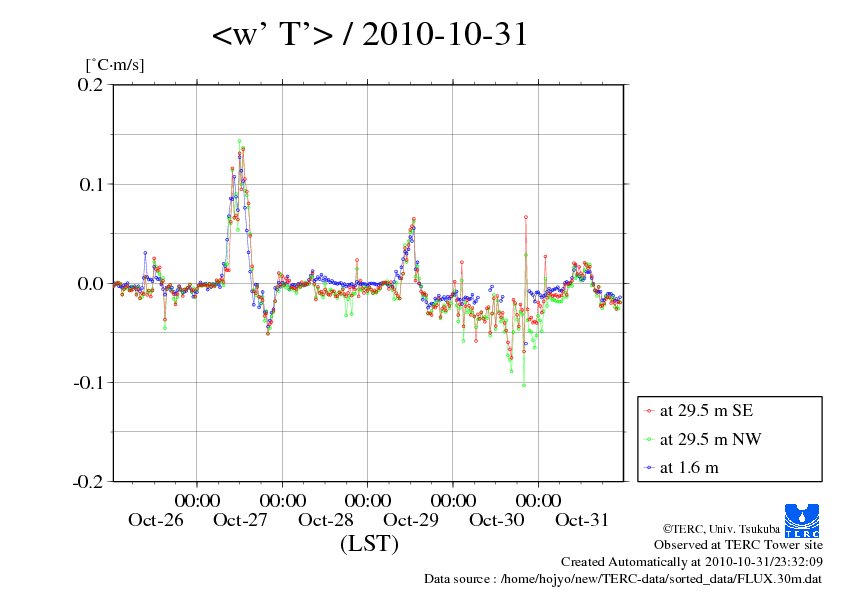Click the red marker for 29.5 m SE

[650, 411]
